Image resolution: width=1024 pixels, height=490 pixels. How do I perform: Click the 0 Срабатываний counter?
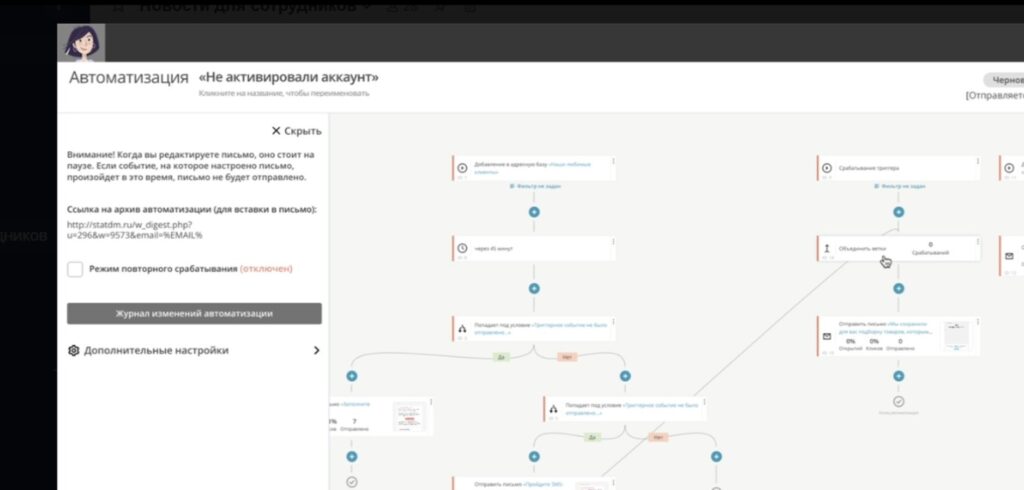coord(930,248)
